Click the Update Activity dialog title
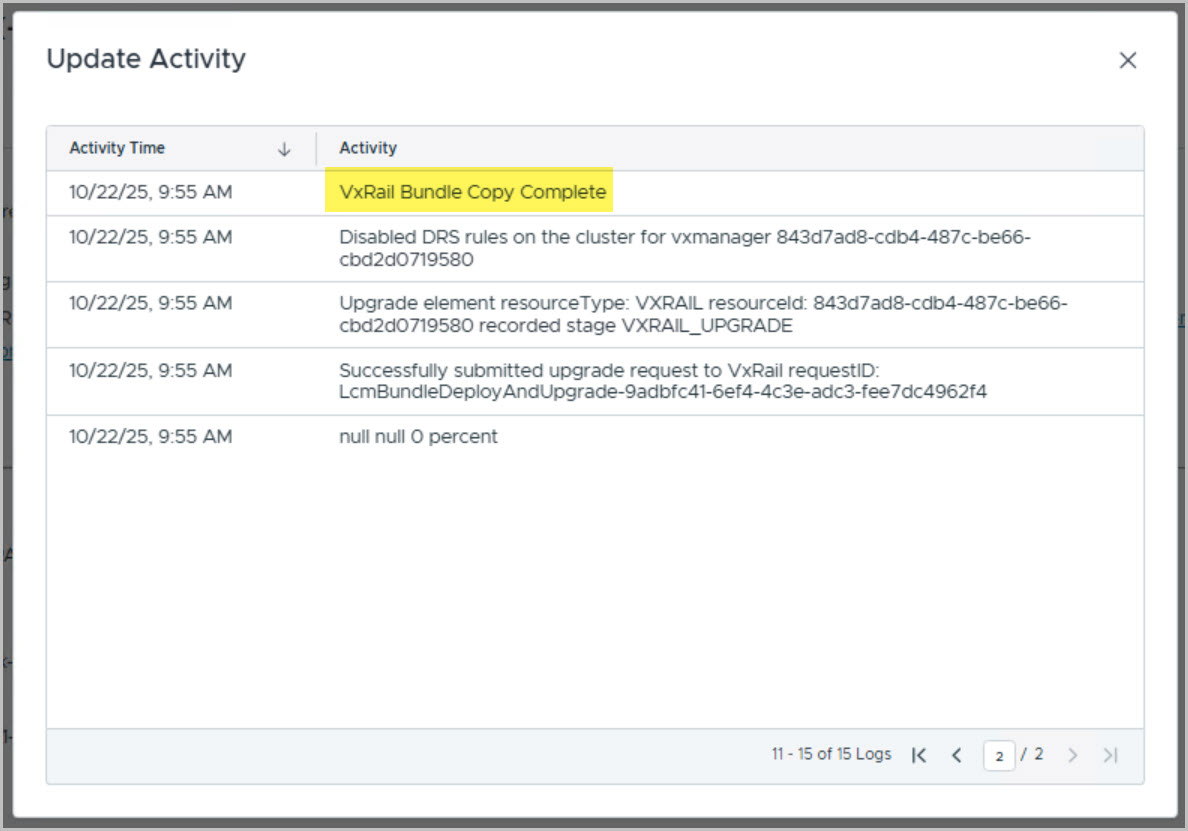 click(x=146, y=59)
